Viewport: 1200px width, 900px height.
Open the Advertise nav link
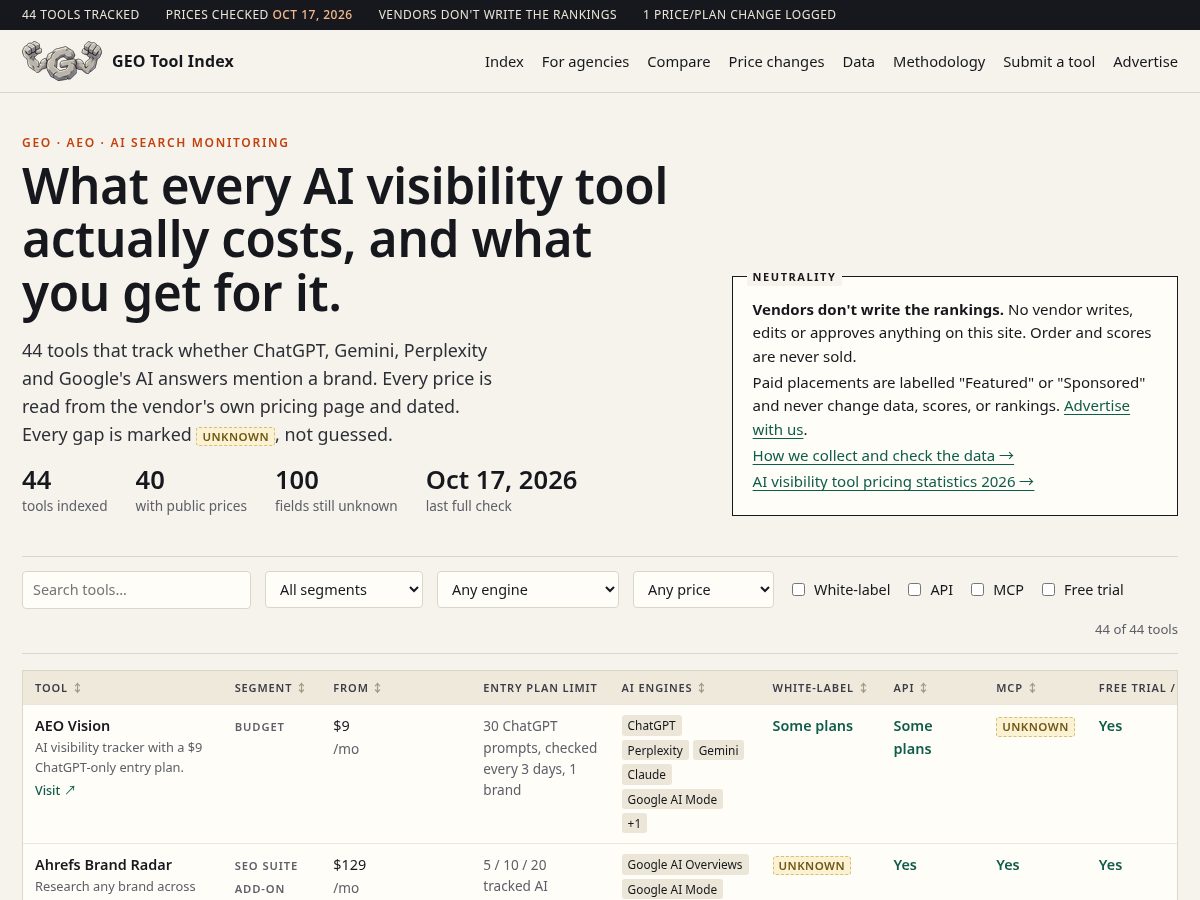[1145, 61]
